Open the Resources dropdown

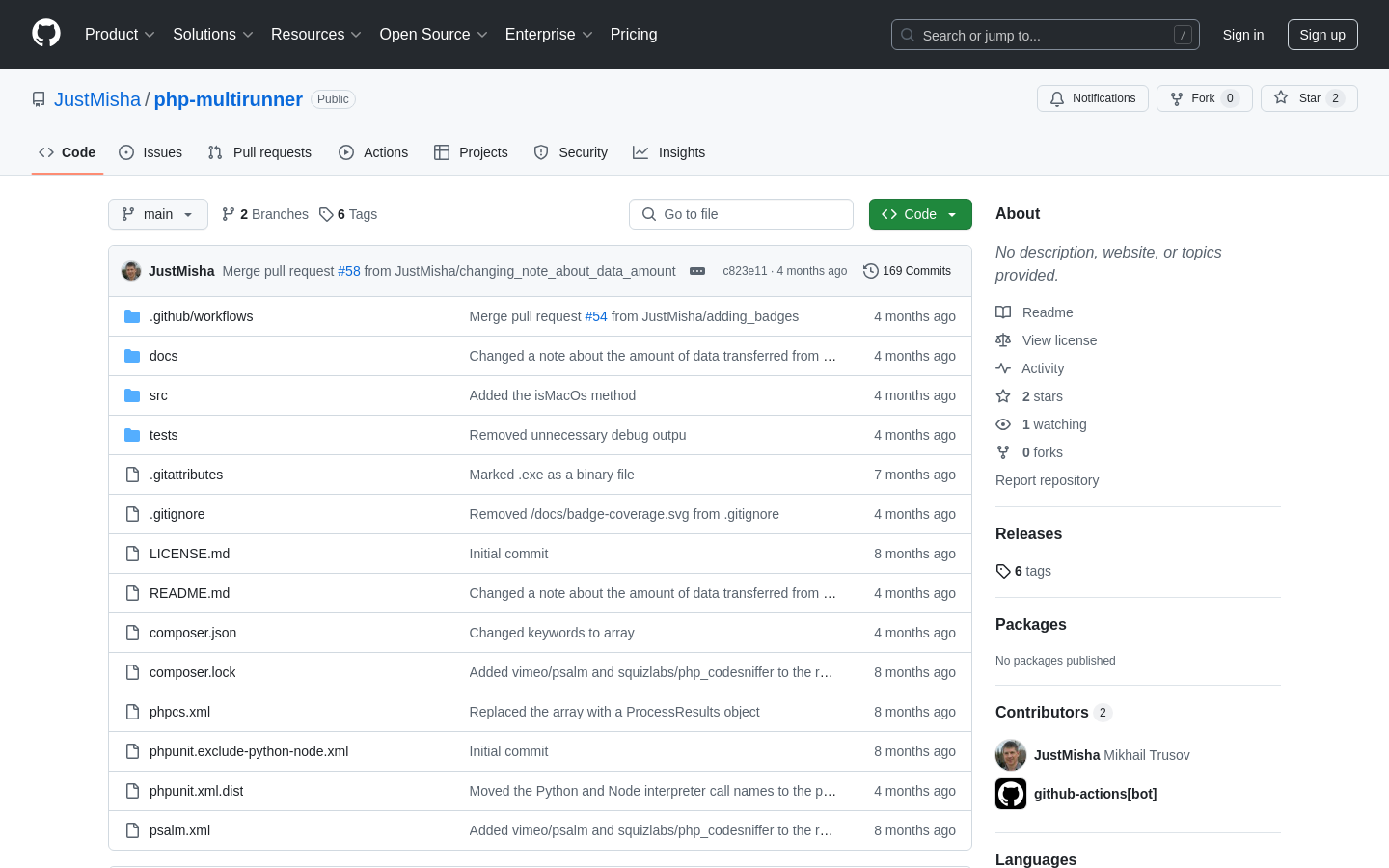[316, 35]
